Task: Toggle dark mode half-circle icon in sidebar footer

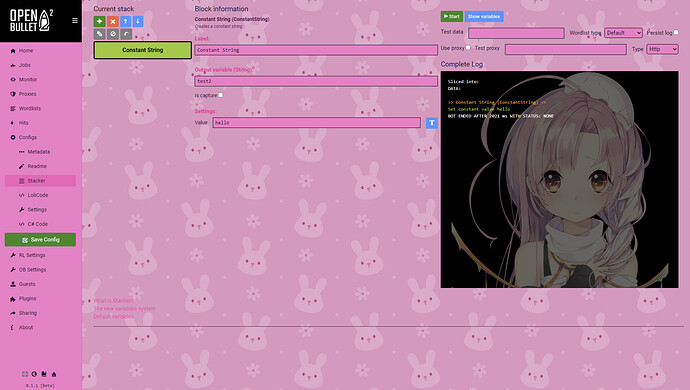Action: click(x=34, y=374)
